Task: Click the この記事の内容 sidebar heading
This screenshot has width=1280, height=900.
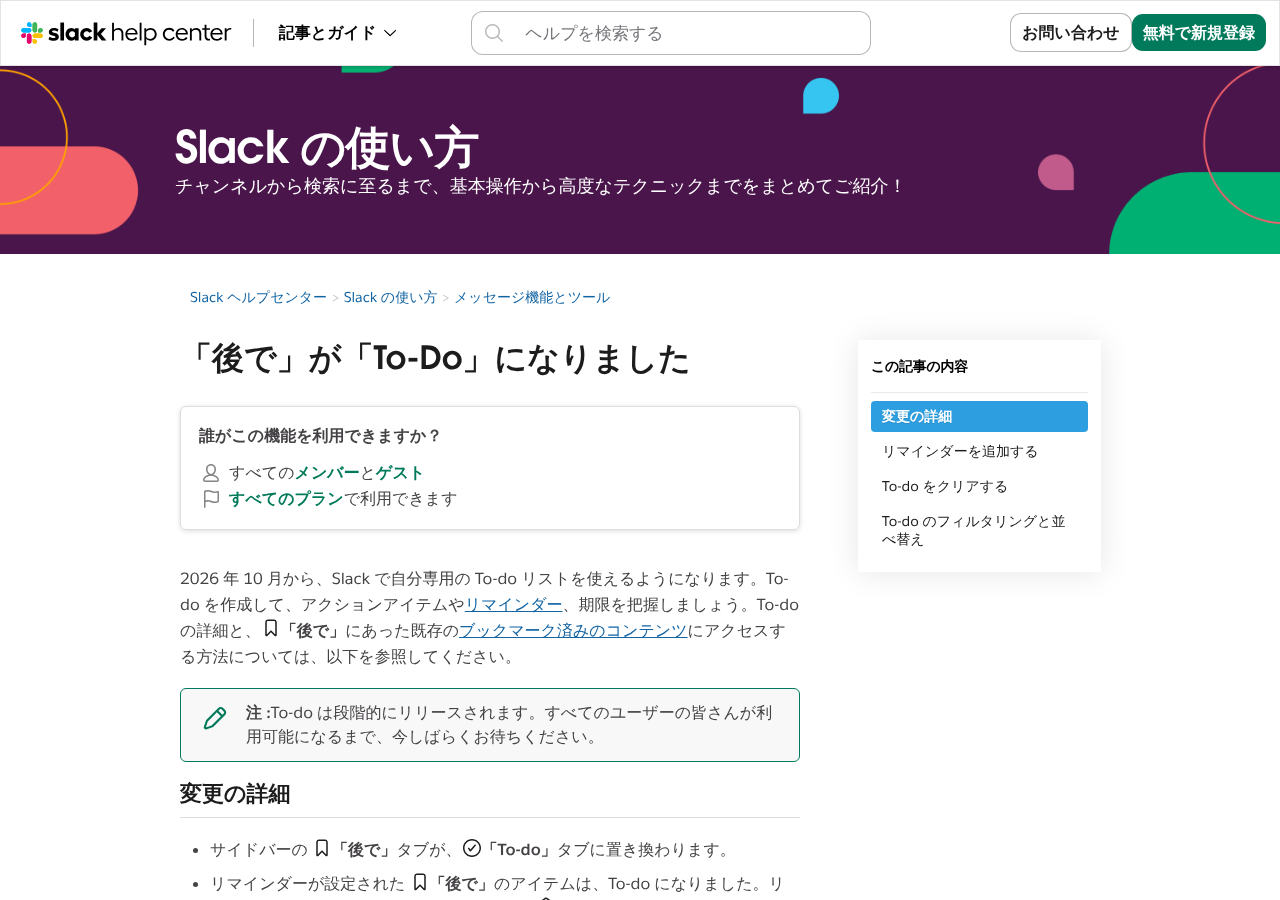Action: coord(919,366)
